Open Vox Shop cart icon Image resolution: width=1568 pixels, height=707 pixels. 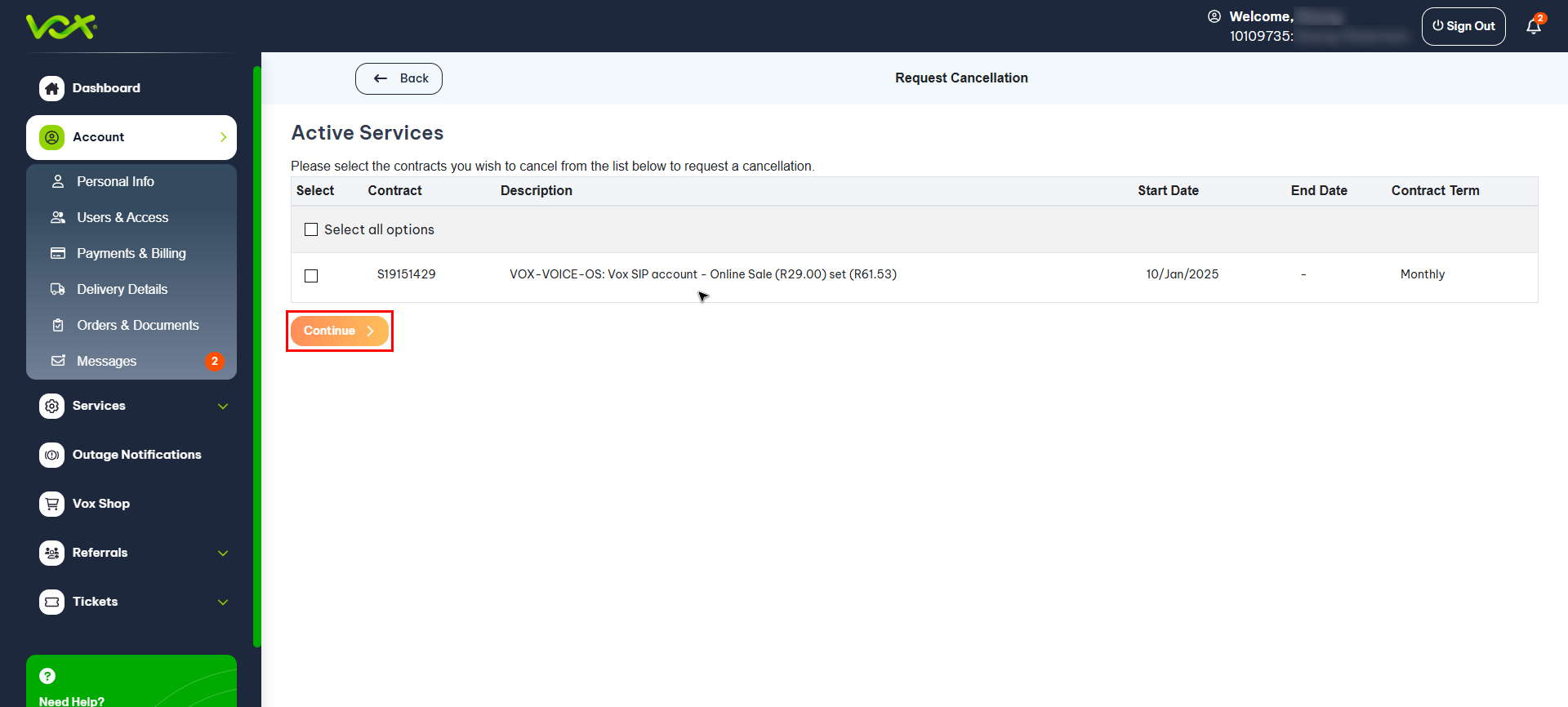click(51, 504)
